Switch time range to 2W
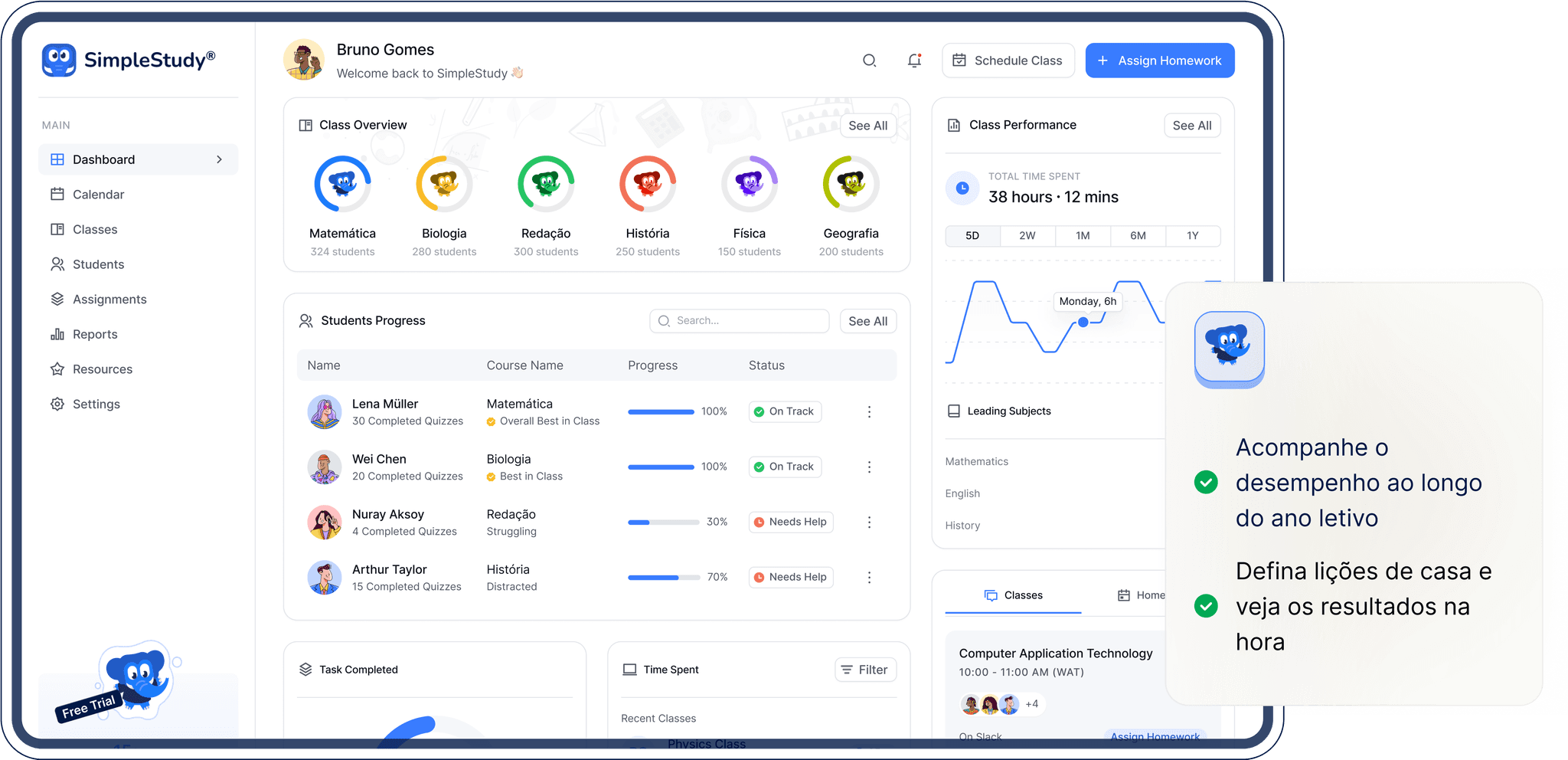The image size is (1568, 760). (x=1027, y=236)
